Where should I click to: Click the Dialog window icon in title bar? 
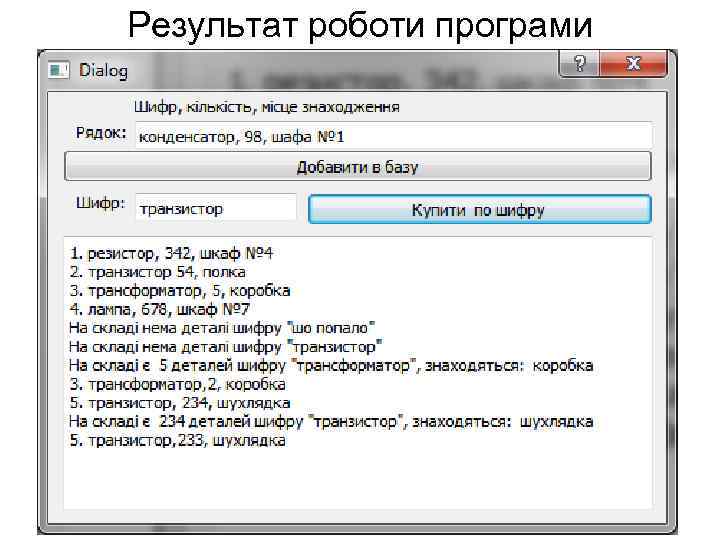tap(58, 70)
